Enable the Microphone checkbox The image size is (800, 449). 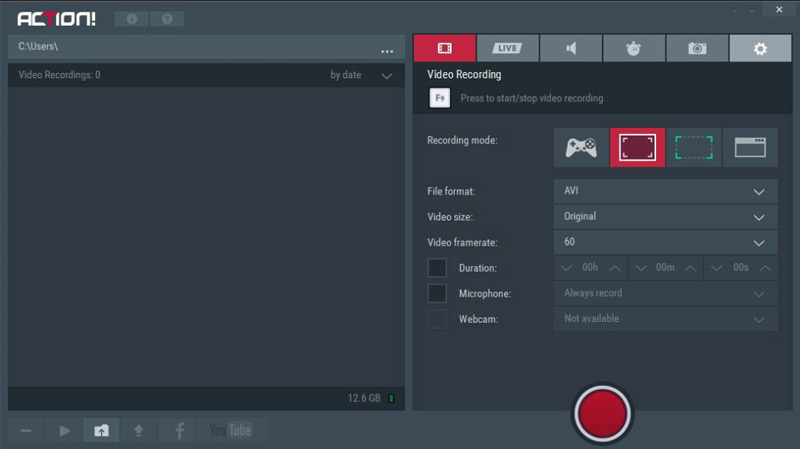pyautogui.click(x=437, y=293)
